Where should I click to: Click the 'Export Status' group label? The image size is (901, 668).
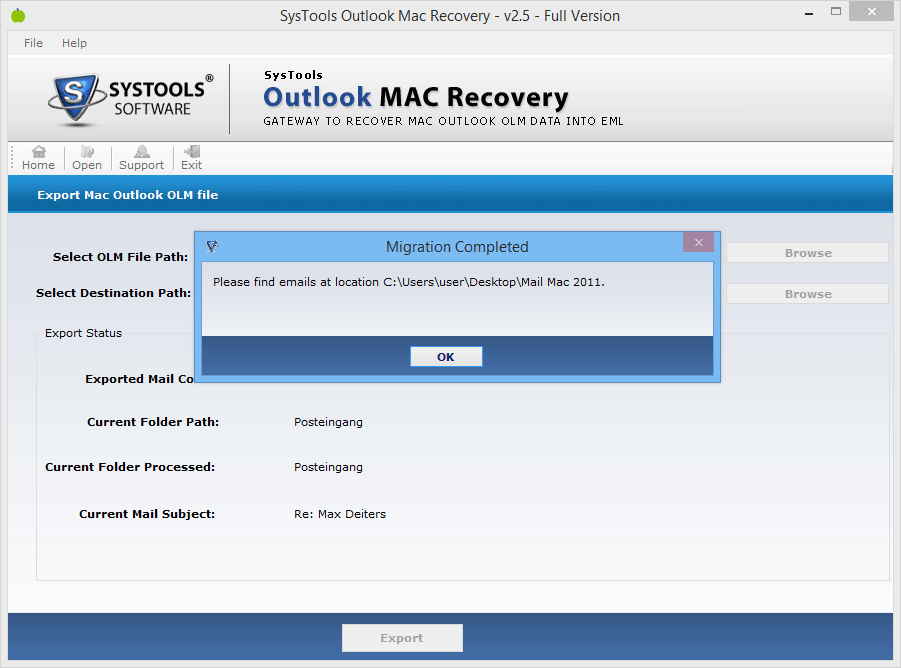83,333
